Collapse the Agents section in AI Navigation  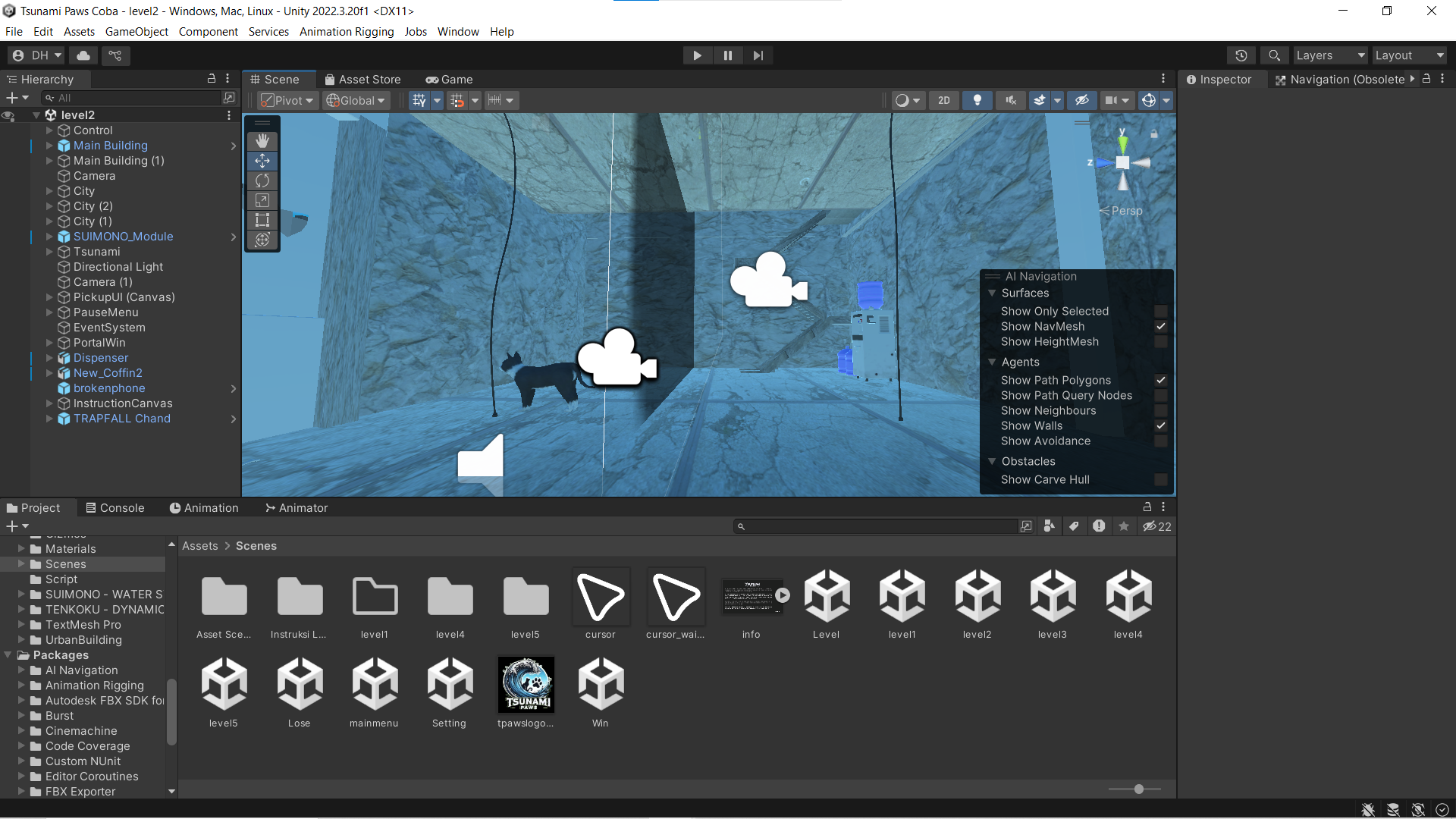[993, 362]
